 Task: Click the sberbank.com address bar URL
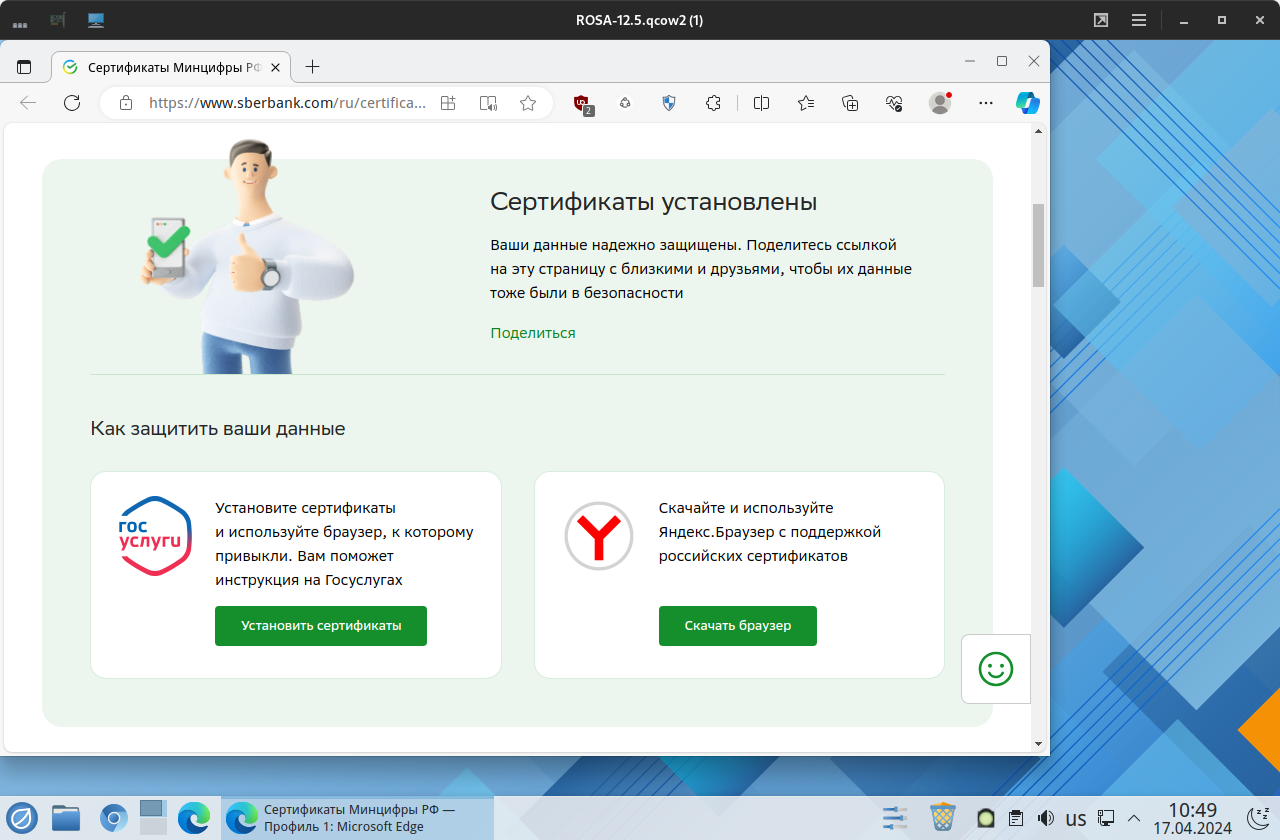pyautogui.click(x=287, y=102)
